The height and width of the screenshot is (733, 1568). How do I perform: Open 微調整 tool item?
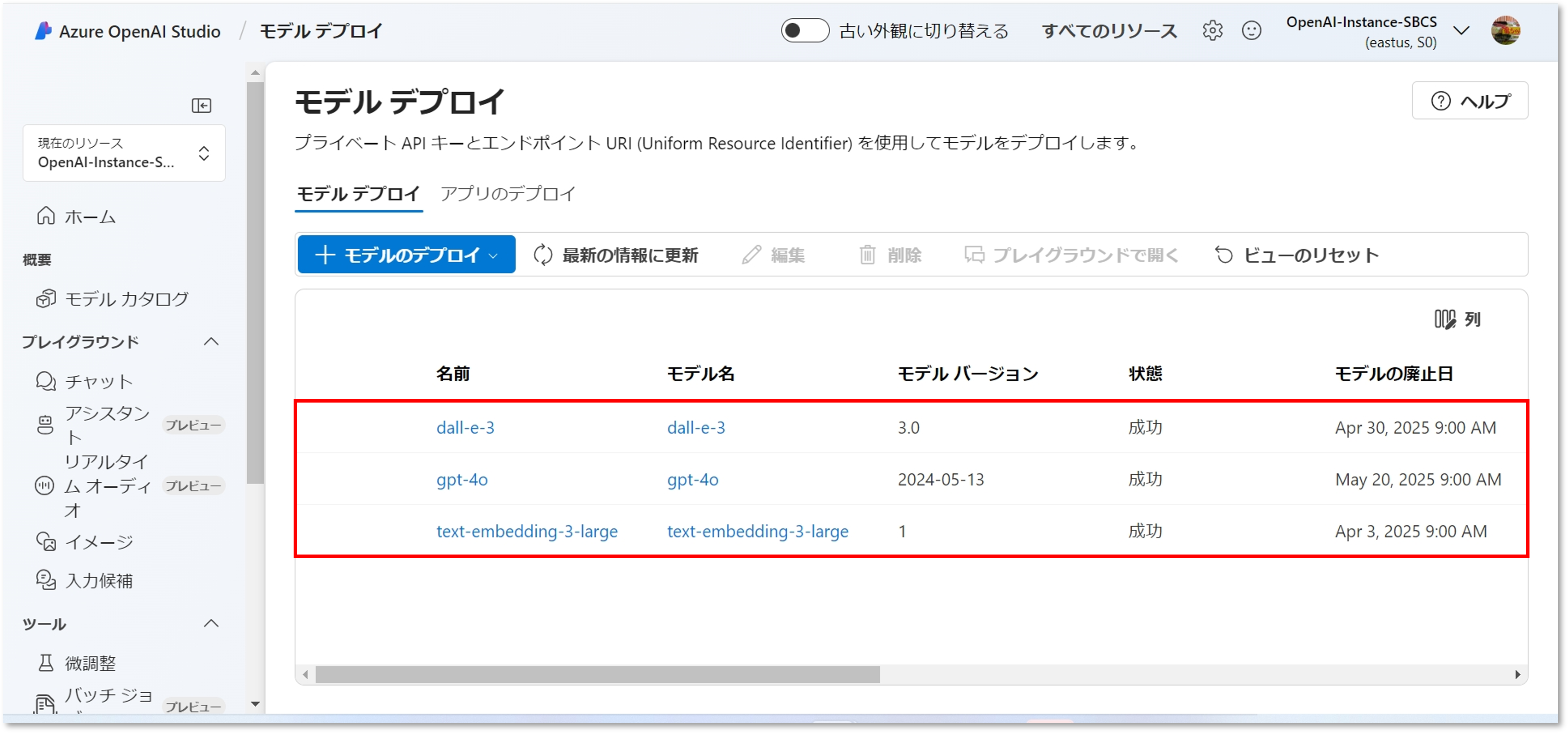pyautogui.click(x=90, y=663)
